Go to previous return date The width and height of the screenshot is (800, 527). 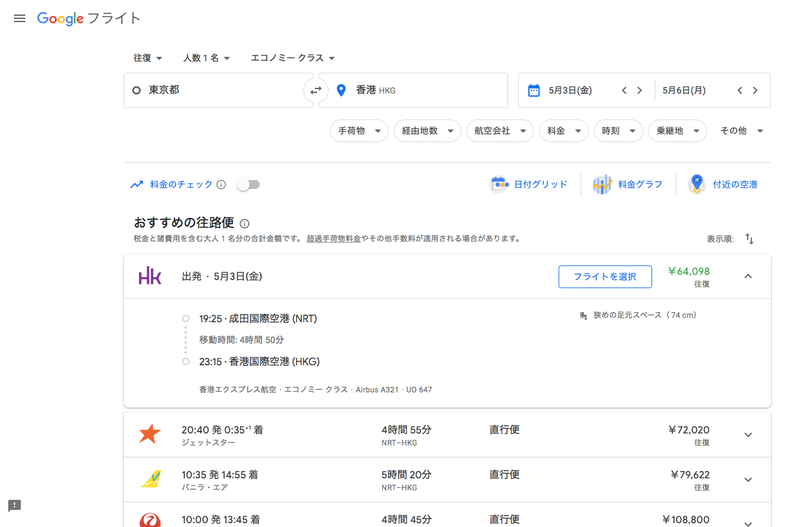click(740, 90)
